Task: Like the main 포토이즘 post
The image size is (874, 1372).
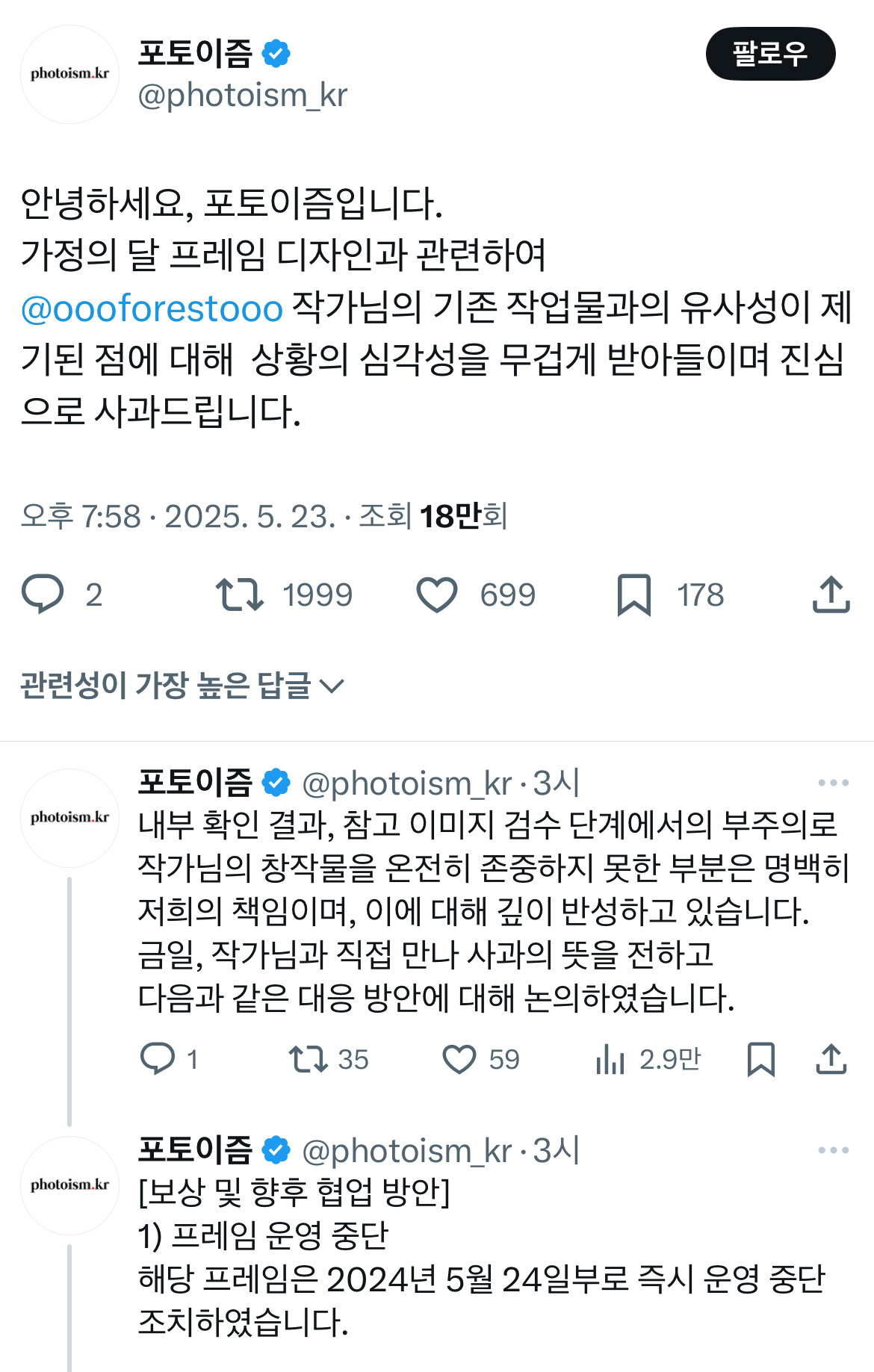Action: (x=437, y=595)
